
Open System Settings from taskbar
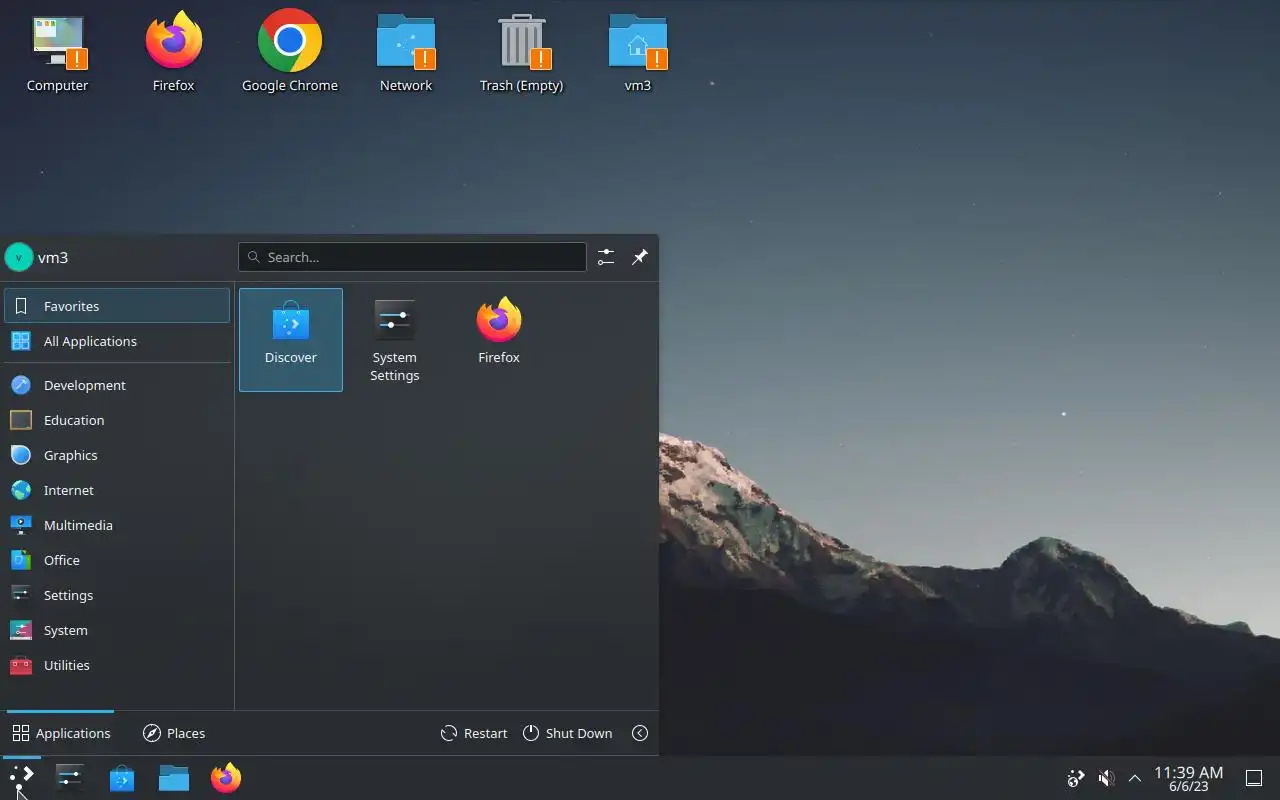69,778
